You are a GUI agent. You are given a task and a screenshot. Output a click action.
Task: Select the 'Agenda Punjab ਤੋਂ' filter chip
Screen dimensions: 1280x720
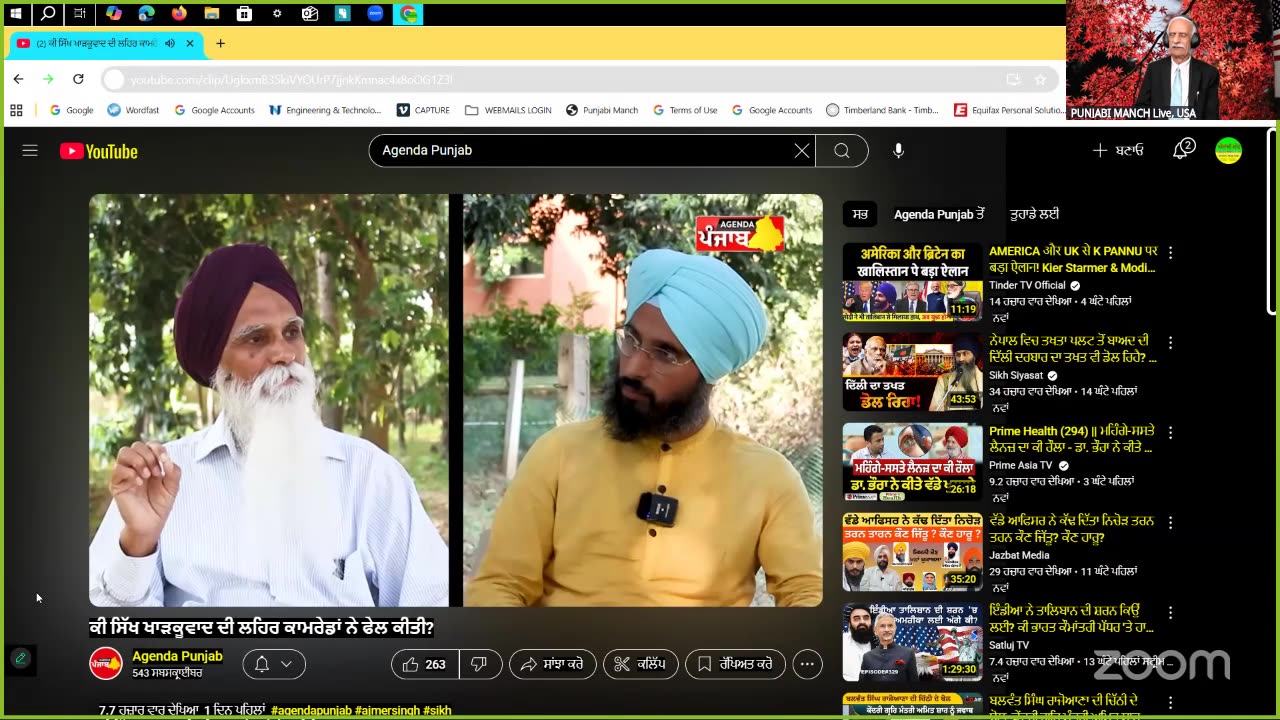[x=939, y=214]
